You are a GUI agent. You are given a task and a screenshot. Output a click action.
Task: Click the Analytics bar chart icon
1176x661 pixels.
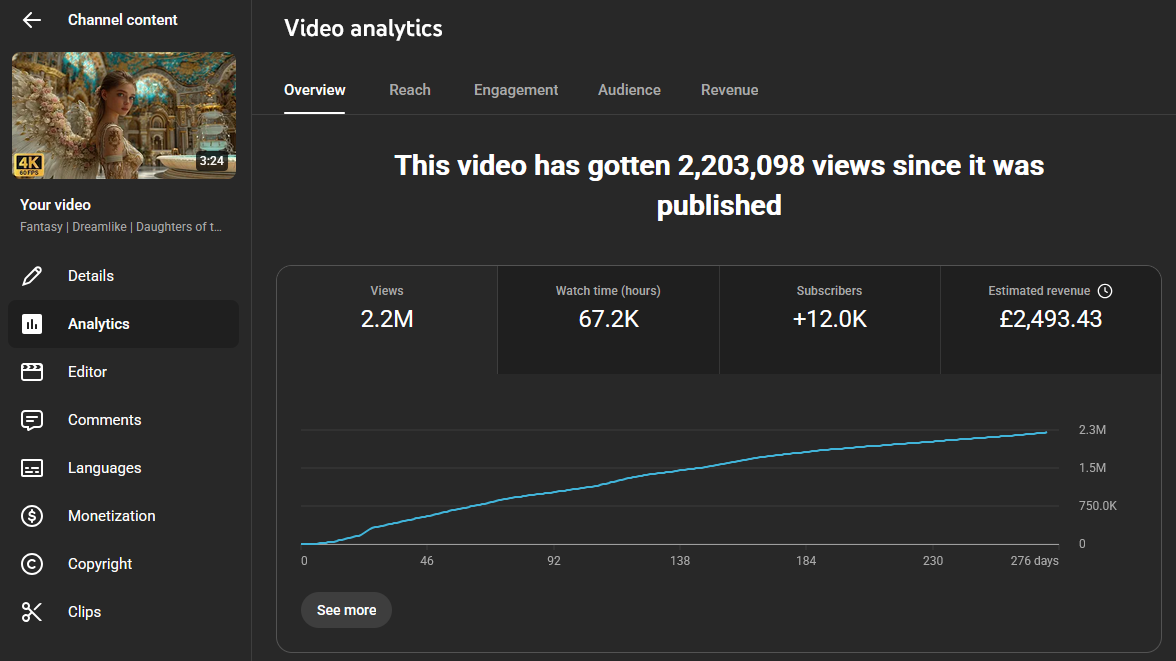click(32, 324)
